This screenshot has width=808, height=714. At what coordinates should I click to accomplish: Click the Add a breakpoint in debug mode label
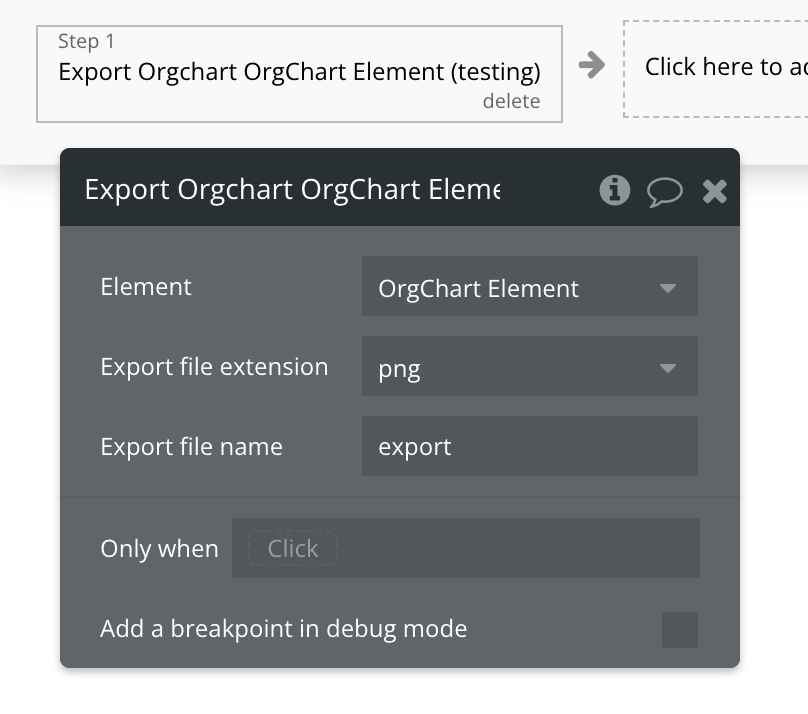point(283,629)
